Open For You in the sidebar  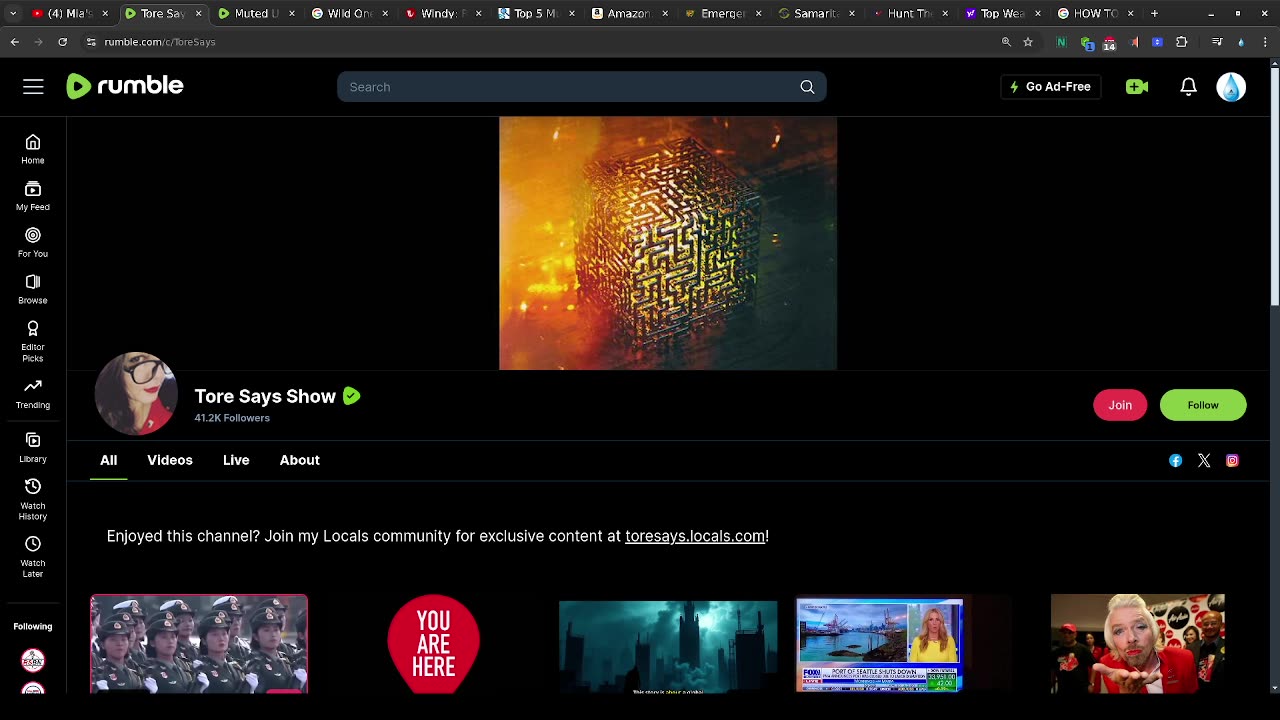[33, 242]
